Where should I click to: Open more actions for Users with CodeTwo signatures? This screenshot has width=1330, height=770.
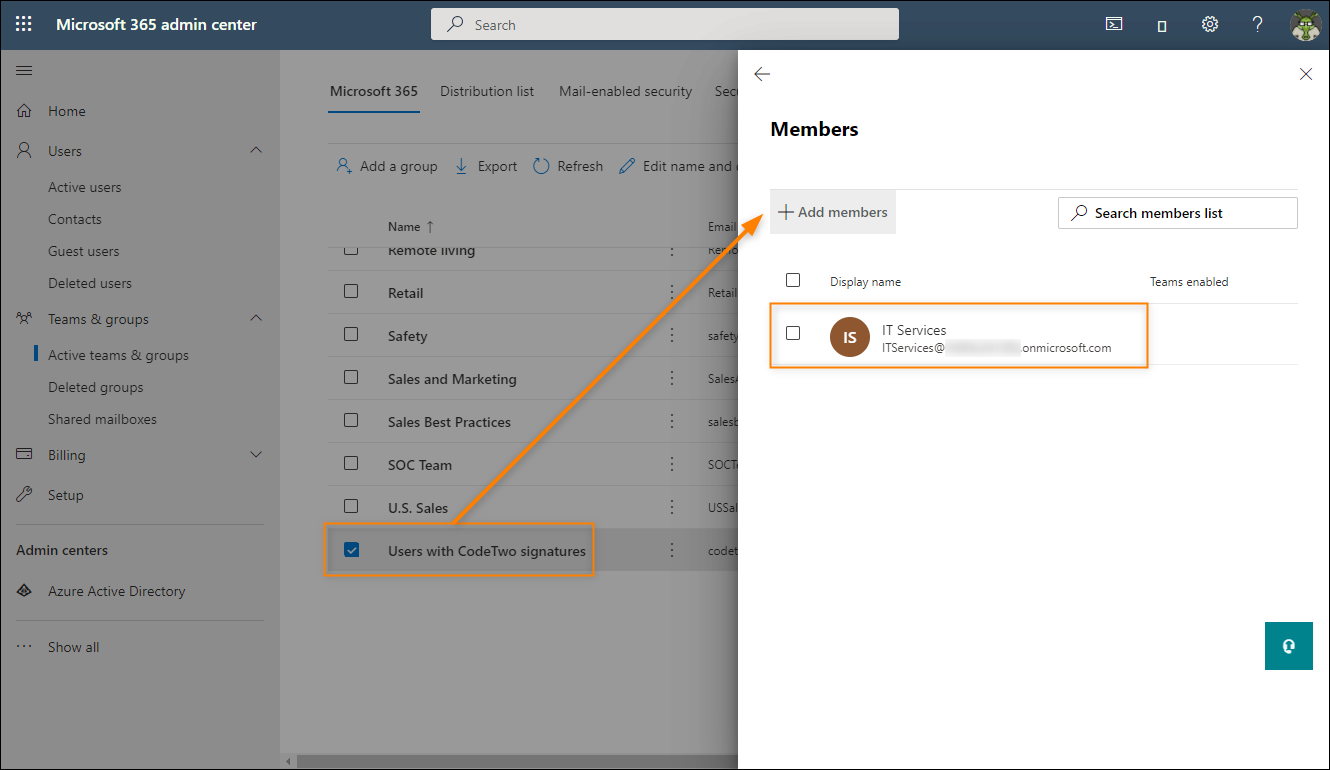point(672,551)
